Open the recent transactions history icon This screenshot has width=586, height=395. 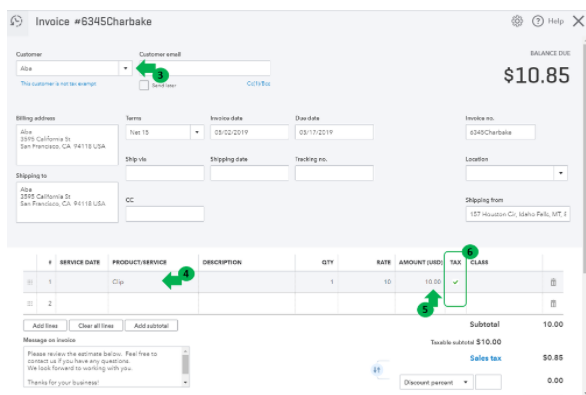[16, 21]
